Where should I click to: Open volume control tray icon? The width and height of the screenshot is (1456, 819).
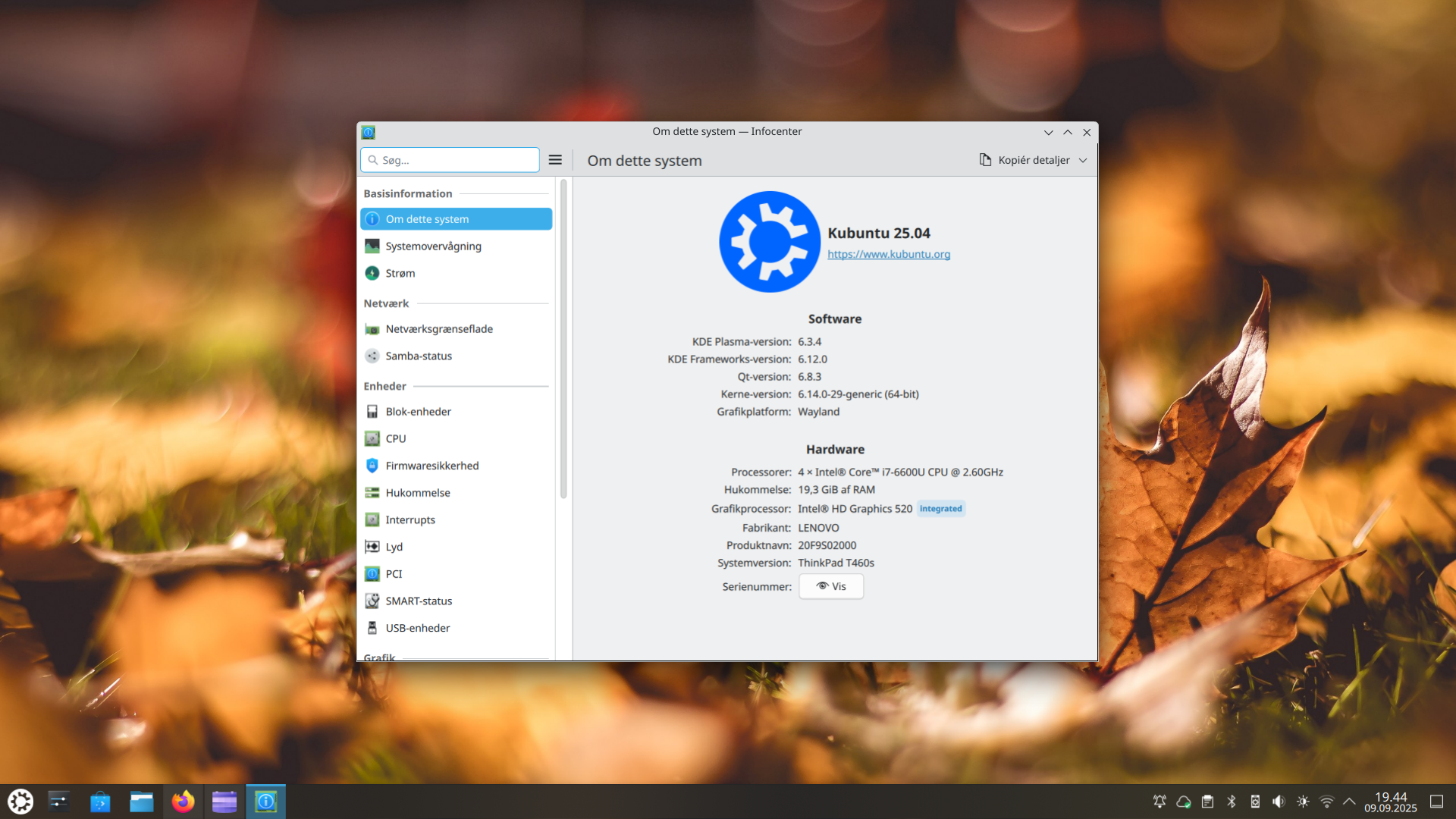point(1279,802)
